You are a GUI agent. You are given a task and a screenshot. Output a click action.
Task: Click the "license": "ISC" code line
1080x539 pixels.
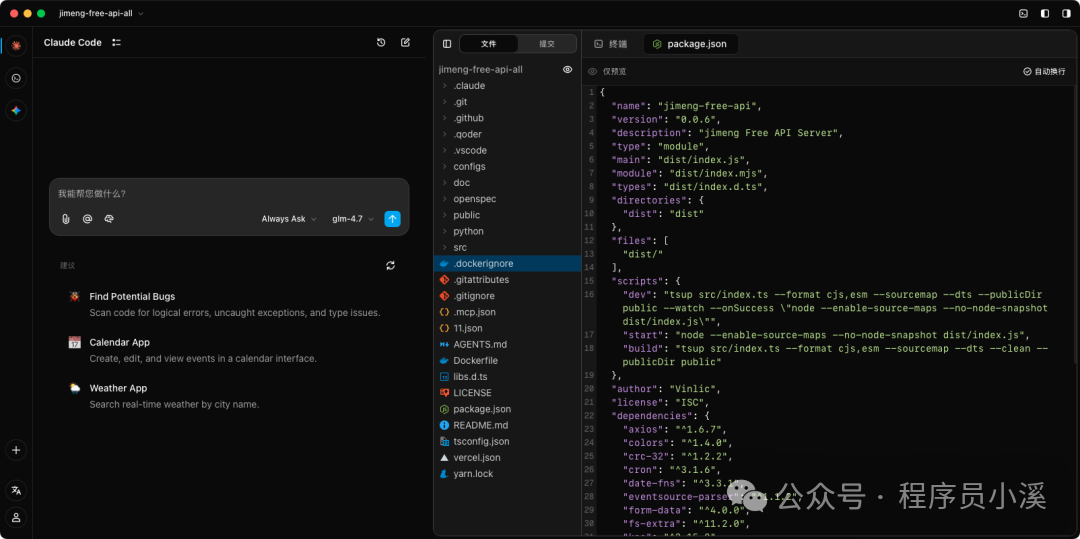pos(663,402)
